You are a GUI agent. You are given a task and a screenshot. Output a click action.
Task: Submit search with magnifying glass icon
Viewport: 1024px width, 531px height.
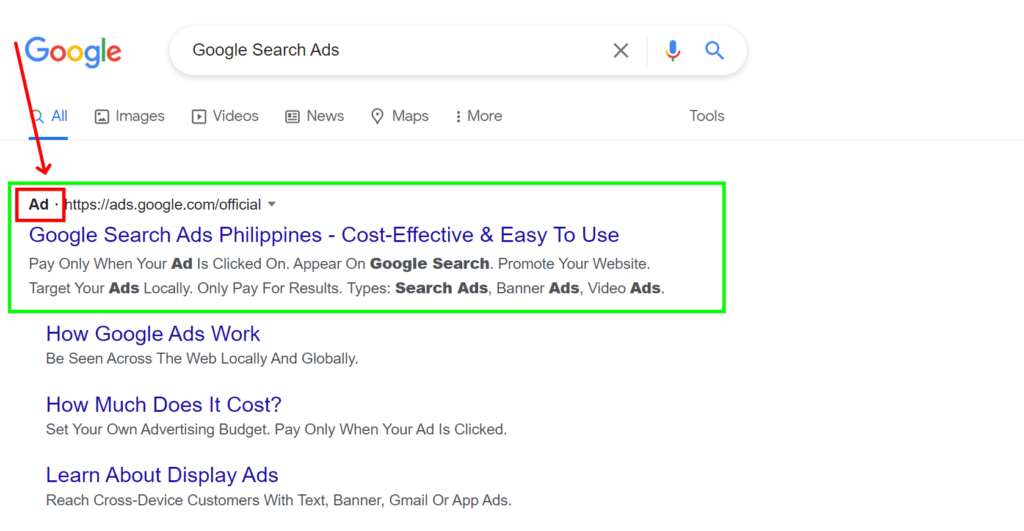pyautogui.click(x=714, y=50)
